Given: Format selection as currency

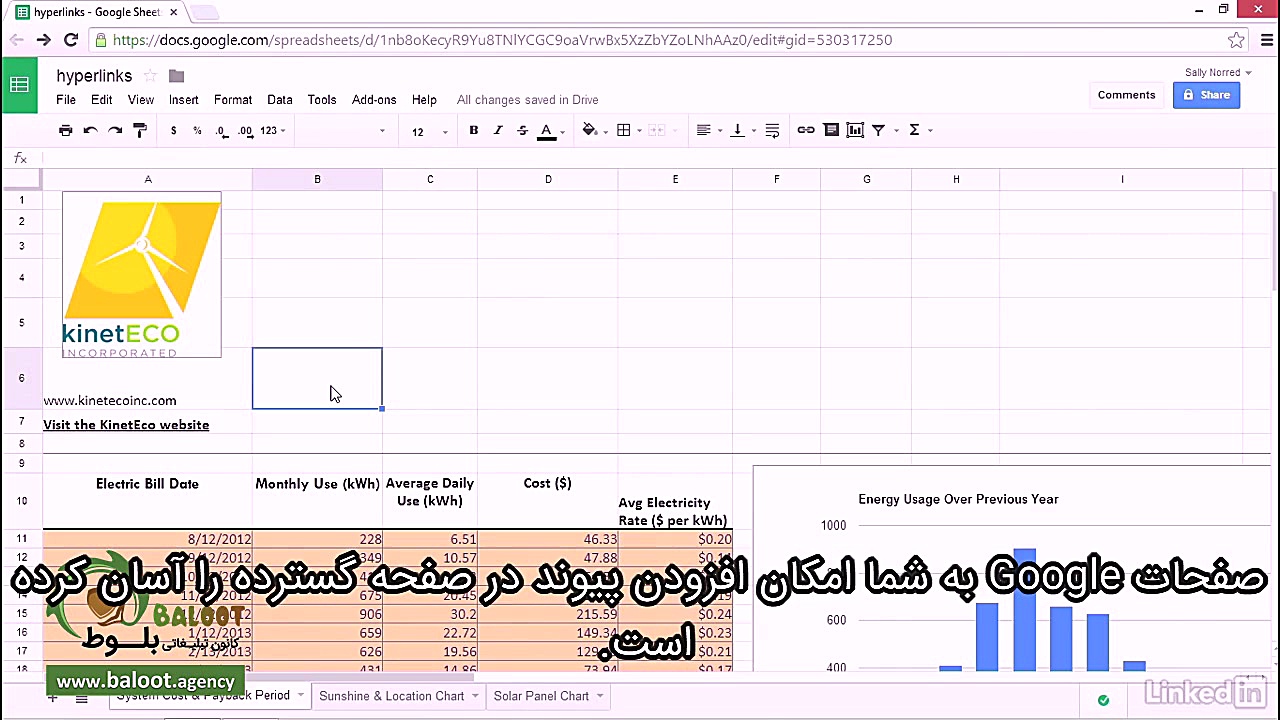Looking at the screenshot, I should (x=173, y=130).
